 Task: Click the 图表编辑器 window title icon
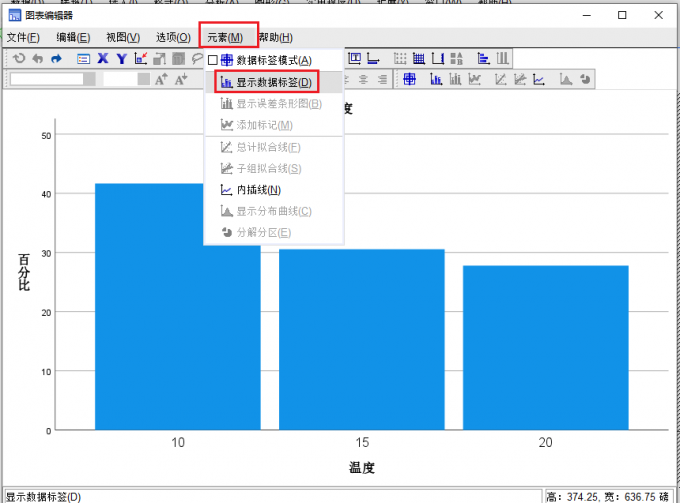coord(14,16)
